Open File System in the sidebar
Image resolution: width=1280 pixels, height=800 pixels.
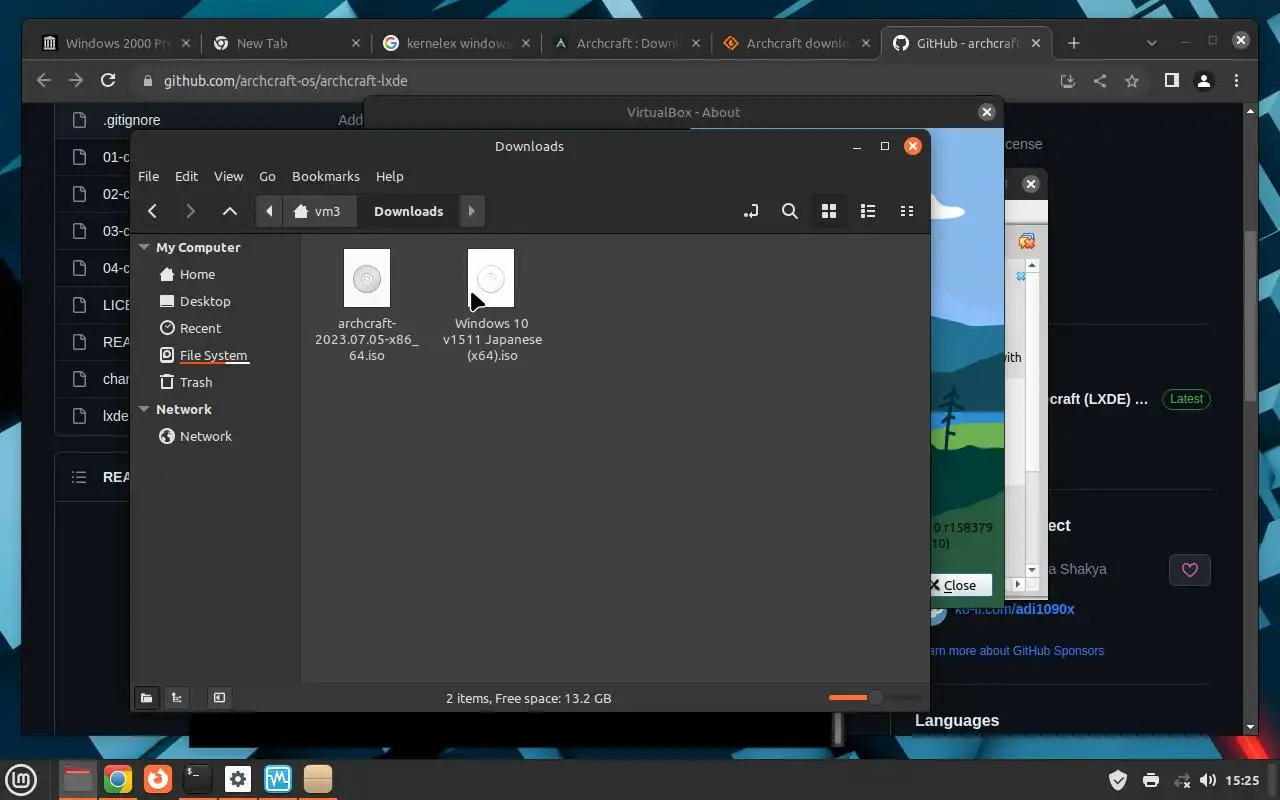coord(203,355)
